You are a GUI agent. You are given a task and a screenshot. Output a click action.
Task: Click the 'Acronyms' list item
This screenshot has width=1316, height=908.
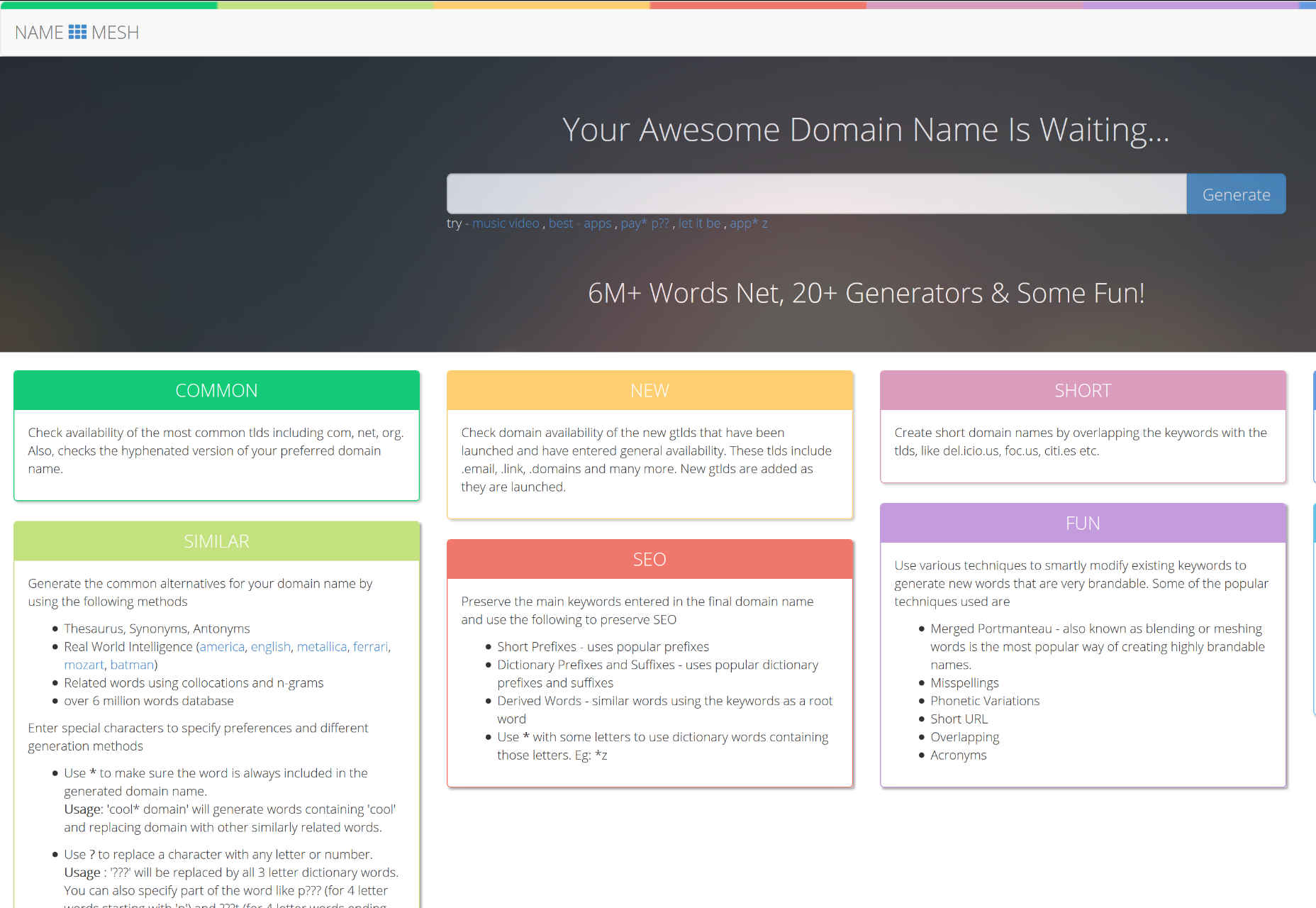pyautogui.click(x=958, y=755)
